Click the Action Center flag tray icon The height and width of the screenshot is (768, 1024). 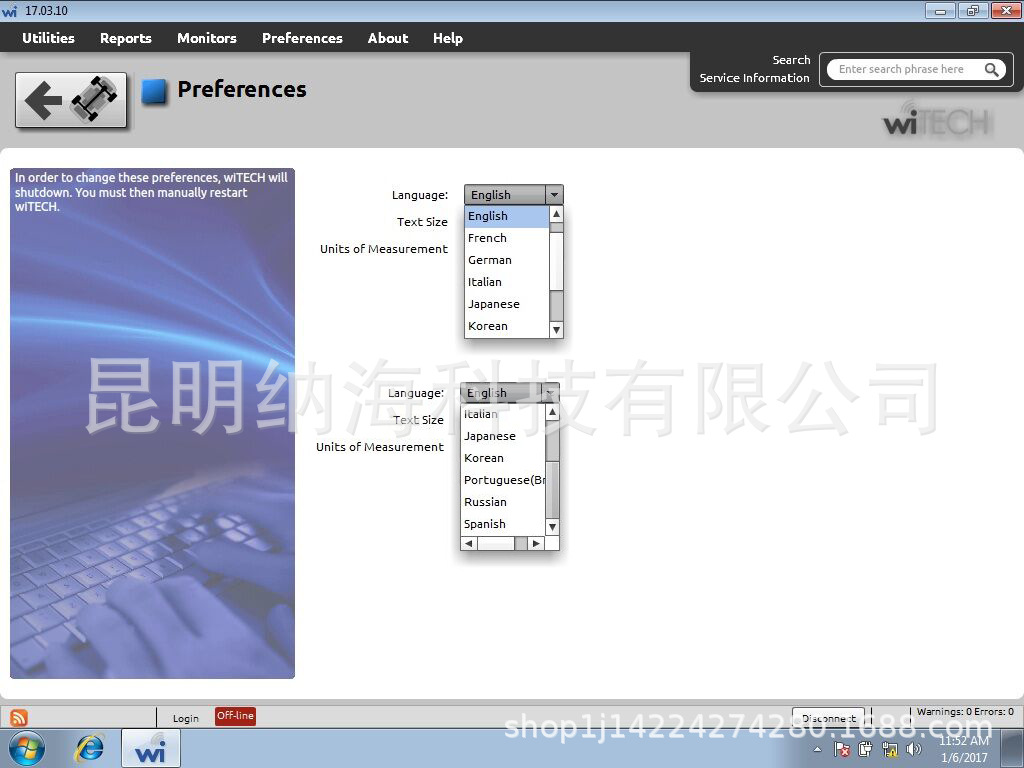pyautogui.click(x=842, y=749)
